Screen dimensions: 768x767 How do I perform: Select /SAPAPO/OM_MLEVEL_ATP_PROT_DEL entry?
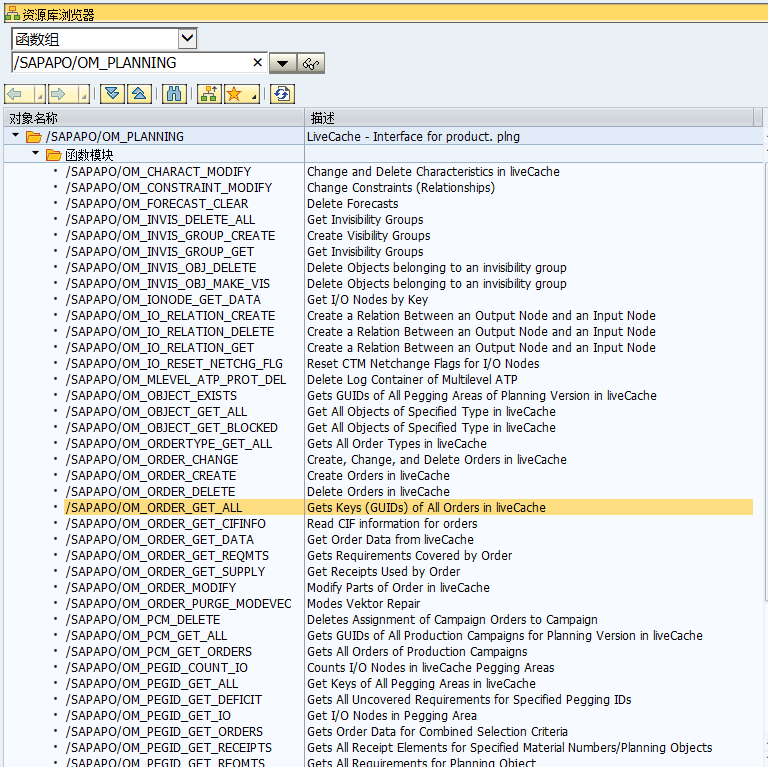point(176,380)
